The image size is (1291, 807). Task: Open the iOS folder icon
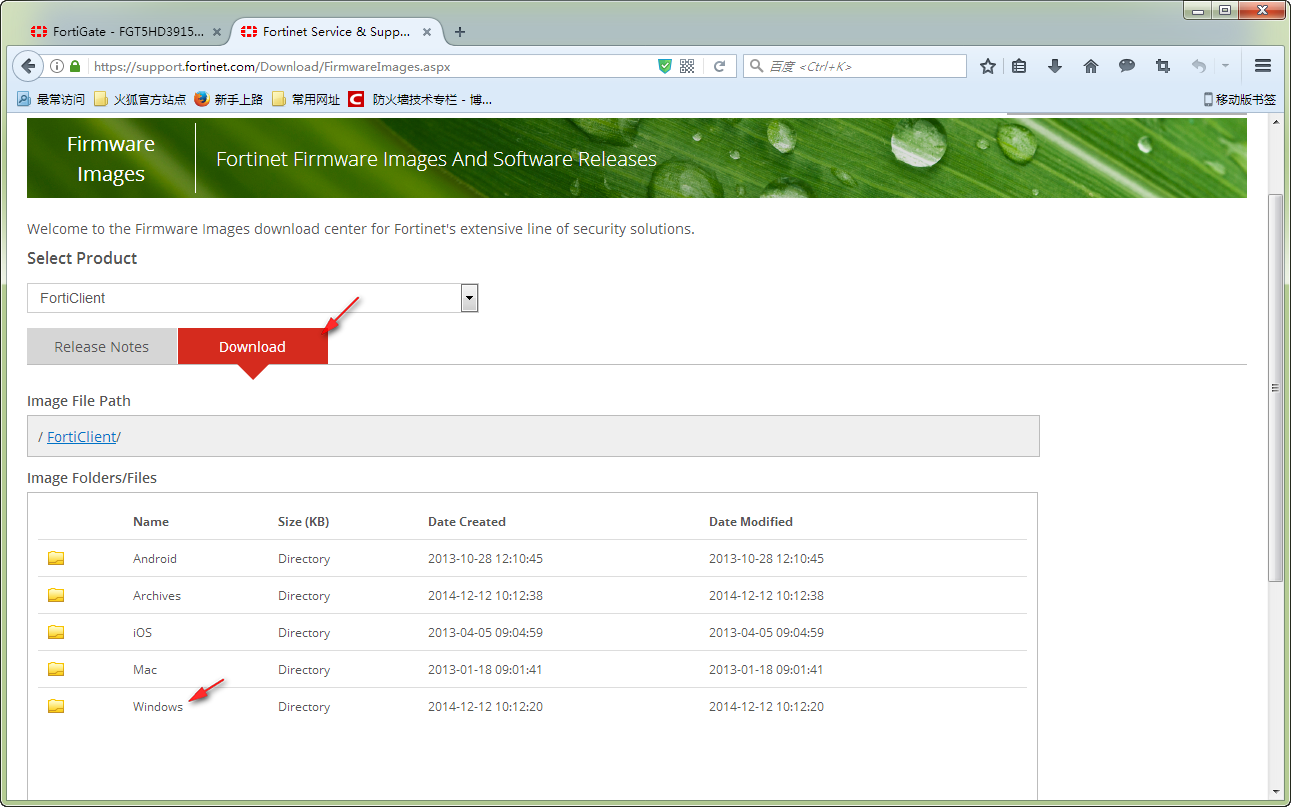coord(56,632)
